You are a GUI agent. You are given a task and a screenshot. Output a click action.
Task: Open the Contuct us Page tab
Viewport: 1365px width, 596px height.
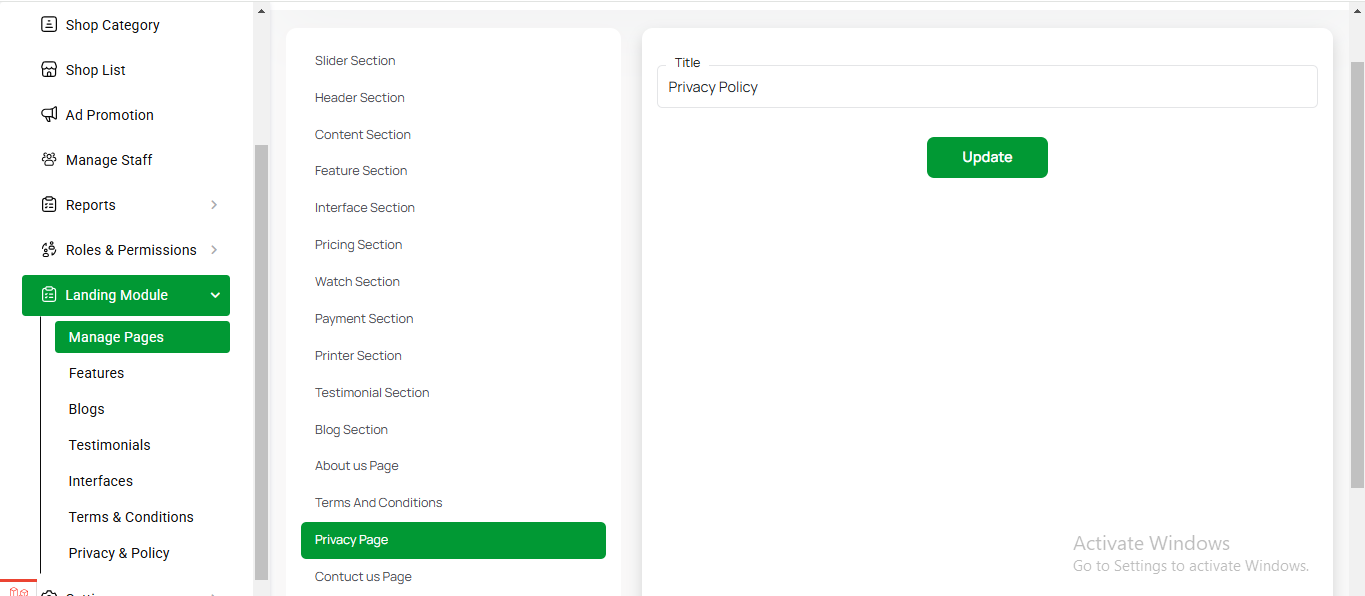click(363, 577)
